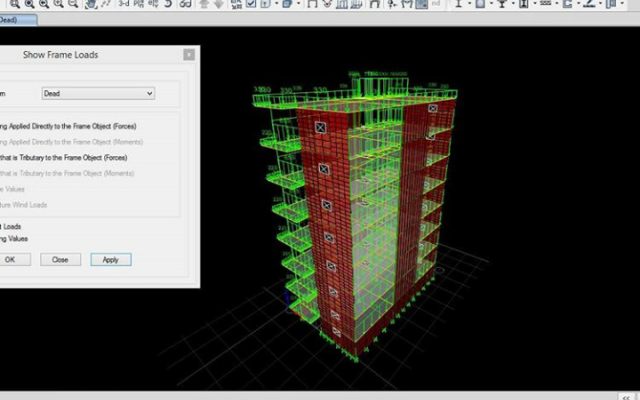
Task: Click 'Applied Directly to the Frame Object (Moments)' text
Action: 71,142
